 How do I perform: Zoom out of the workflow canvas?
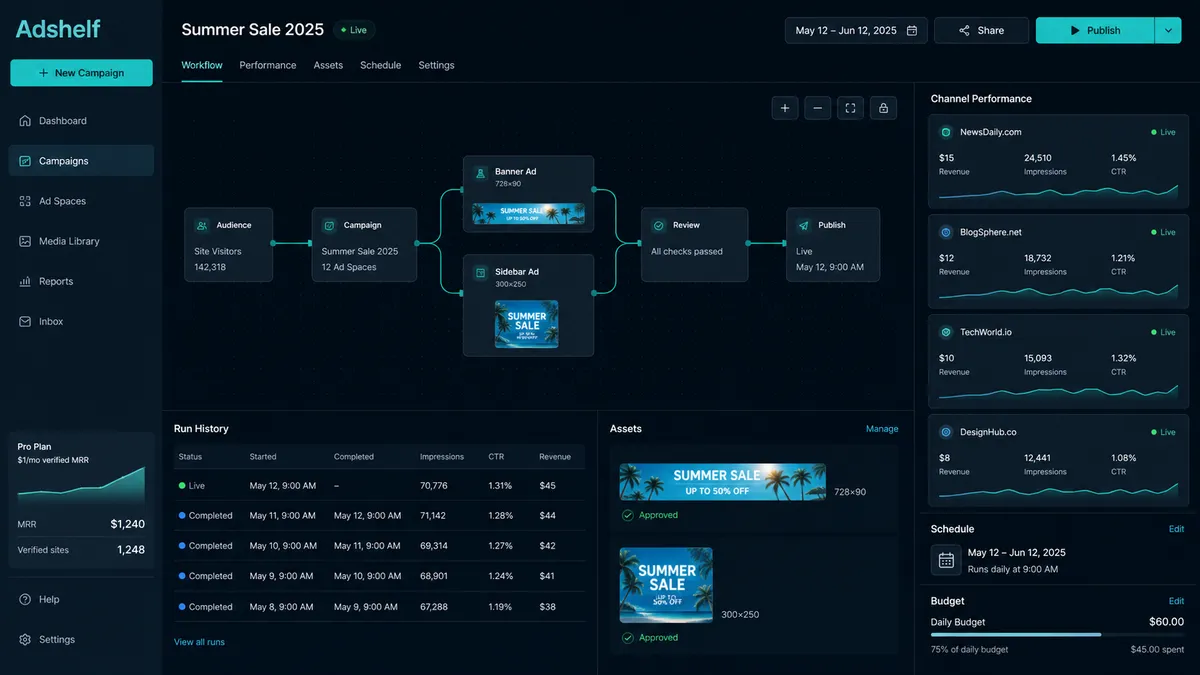coord(817,108)
